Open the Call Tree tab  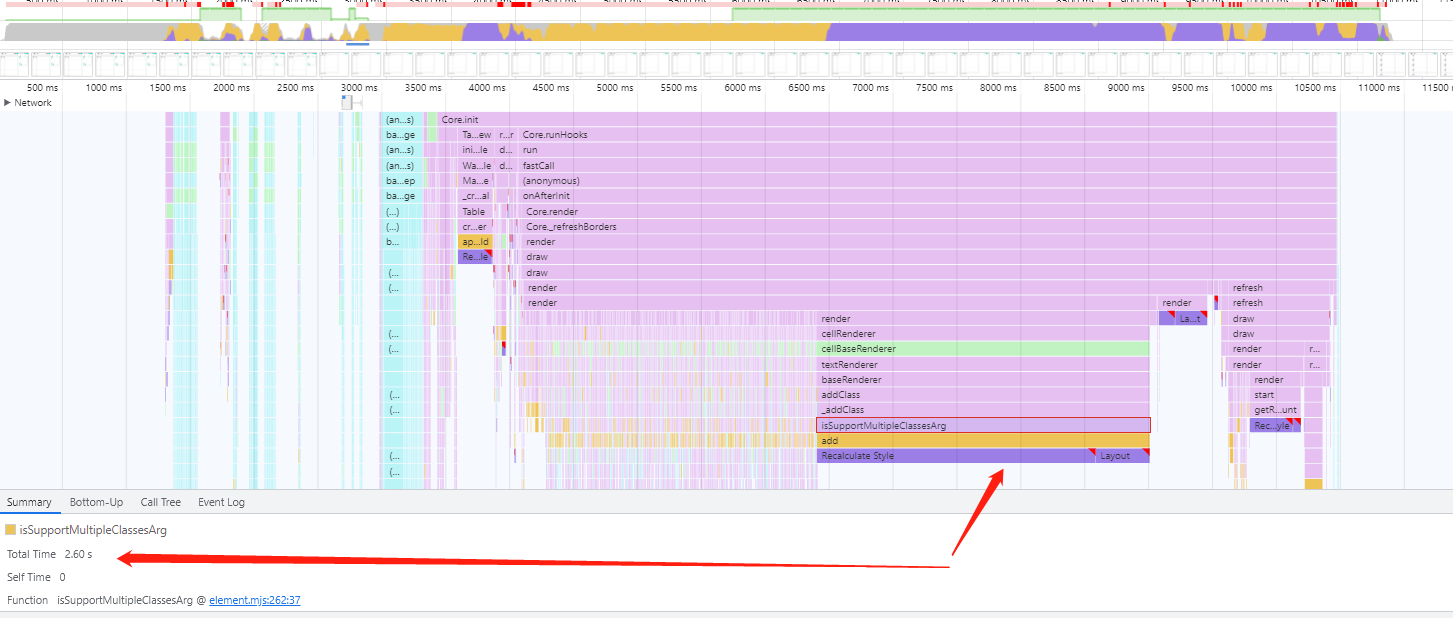160,502
